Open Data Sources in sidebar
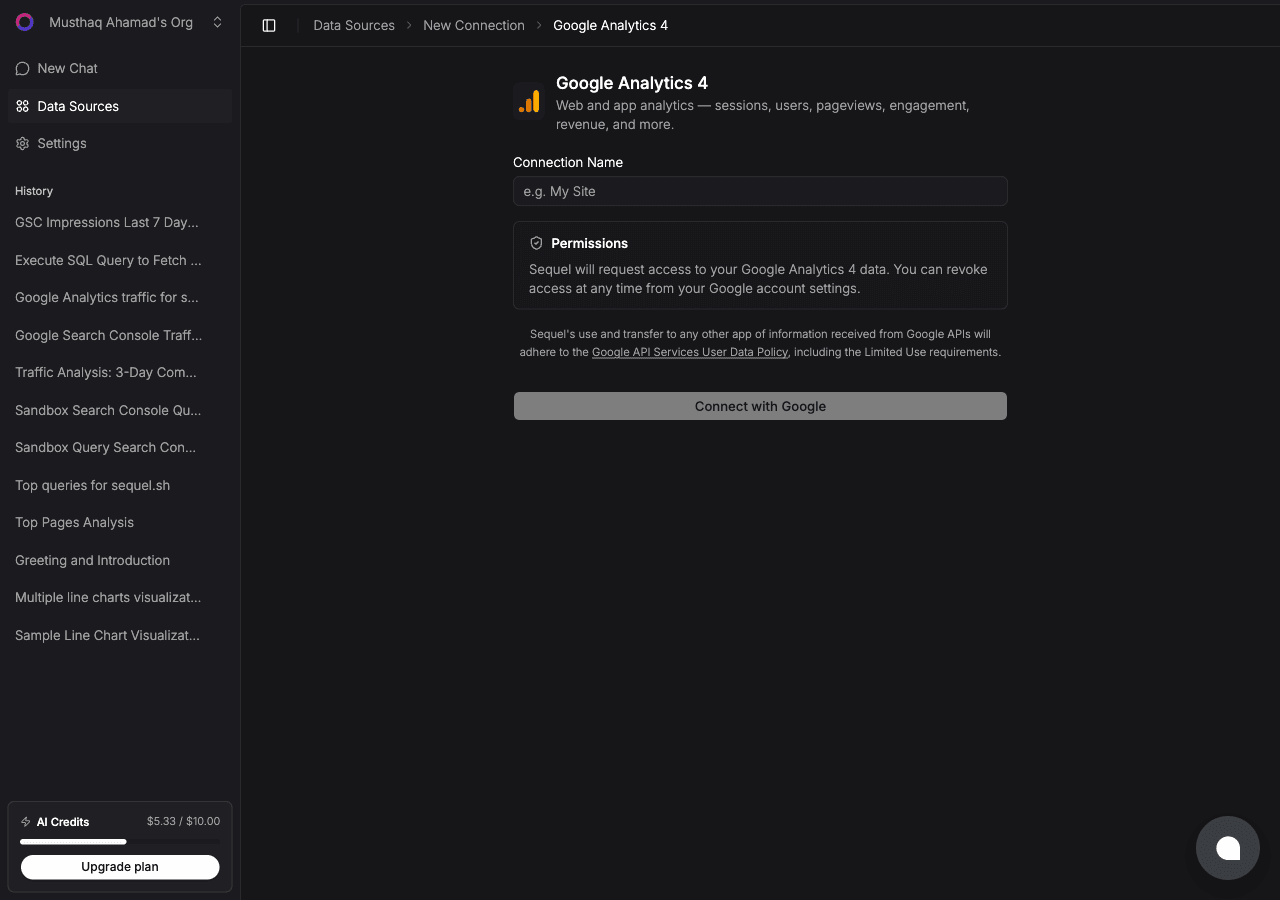Screen dimensions: 1280x900 click(x=120, y=106)
